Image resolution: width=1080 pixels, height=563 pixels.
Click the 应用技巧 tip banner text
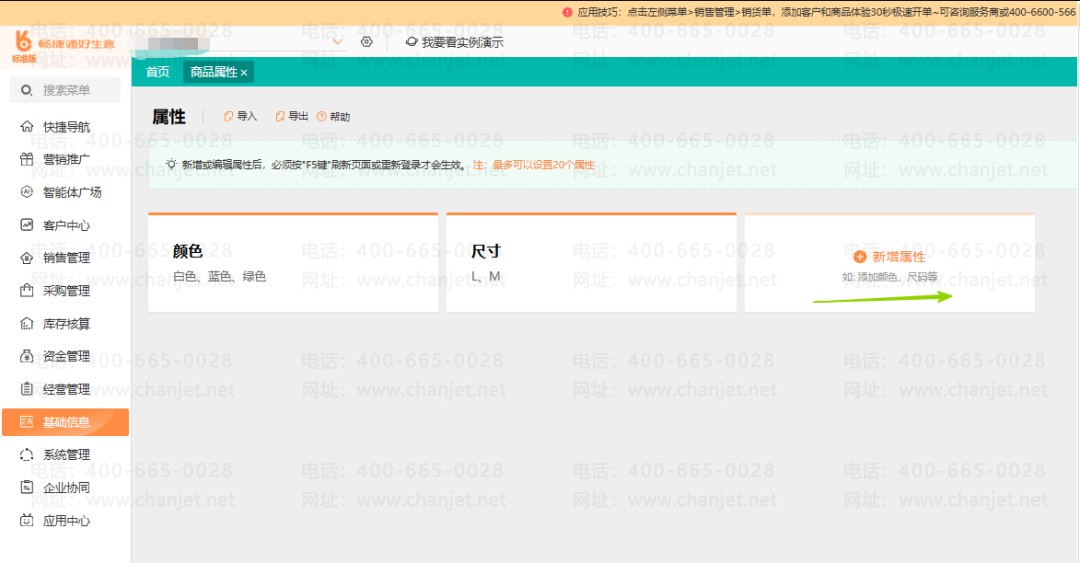[827, 12]
